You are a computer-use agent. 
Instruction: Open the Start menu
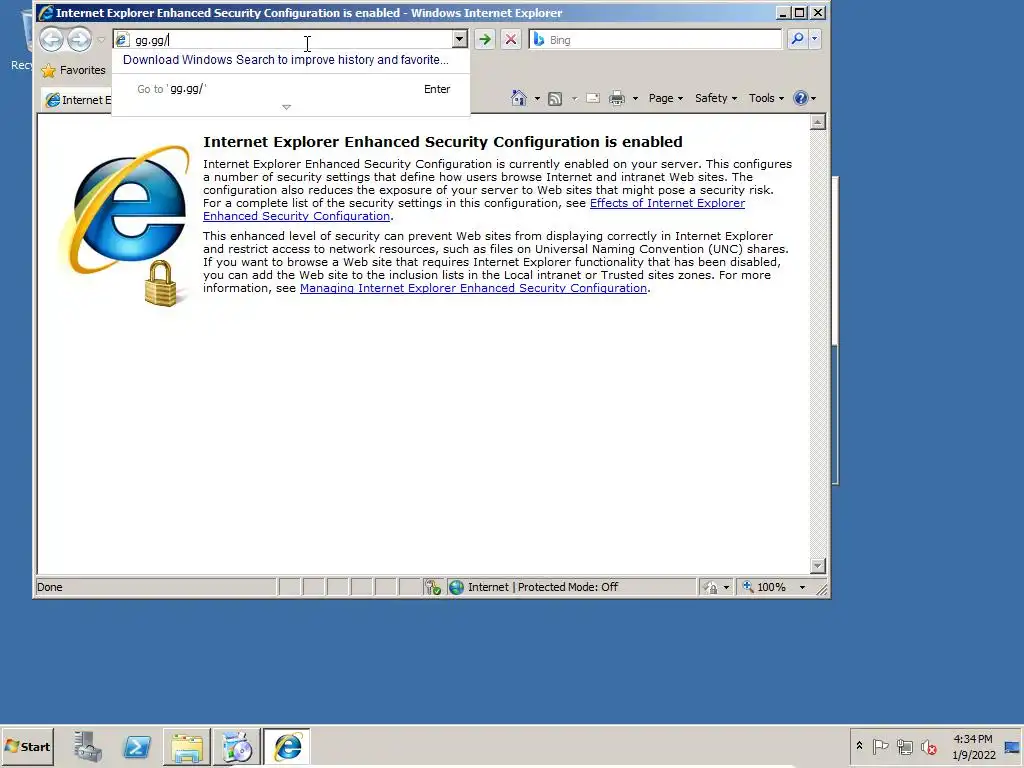[27, 746]
